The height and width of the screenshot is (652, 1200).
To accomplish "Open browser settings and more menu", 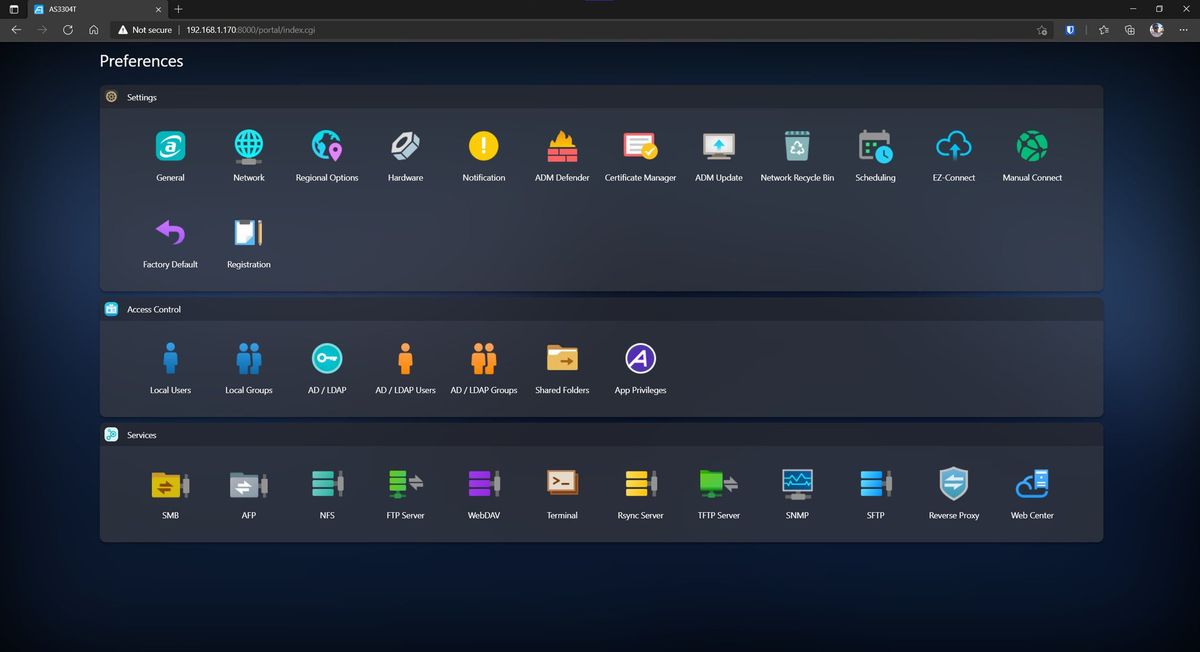I will click(1183, 30).
